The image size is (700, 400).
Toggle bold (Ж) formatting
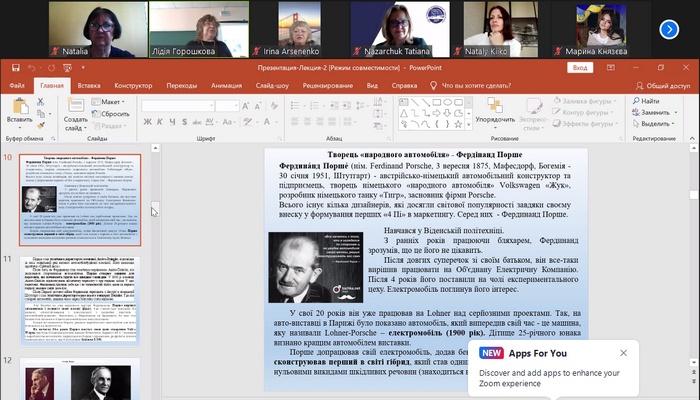point(147,123)
